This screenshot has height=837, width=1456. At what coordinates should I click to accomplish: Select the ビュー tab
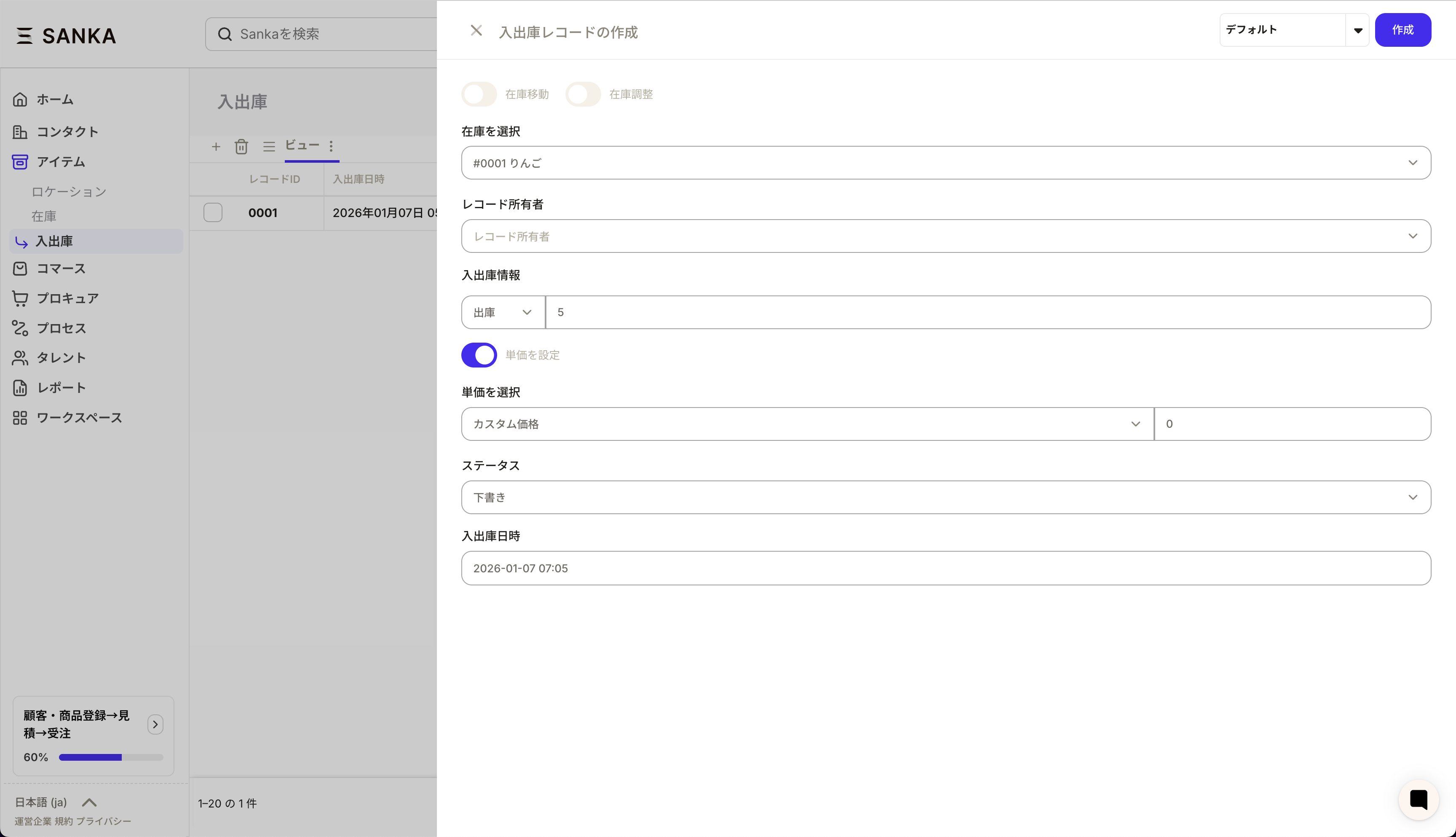pos(302,145)
